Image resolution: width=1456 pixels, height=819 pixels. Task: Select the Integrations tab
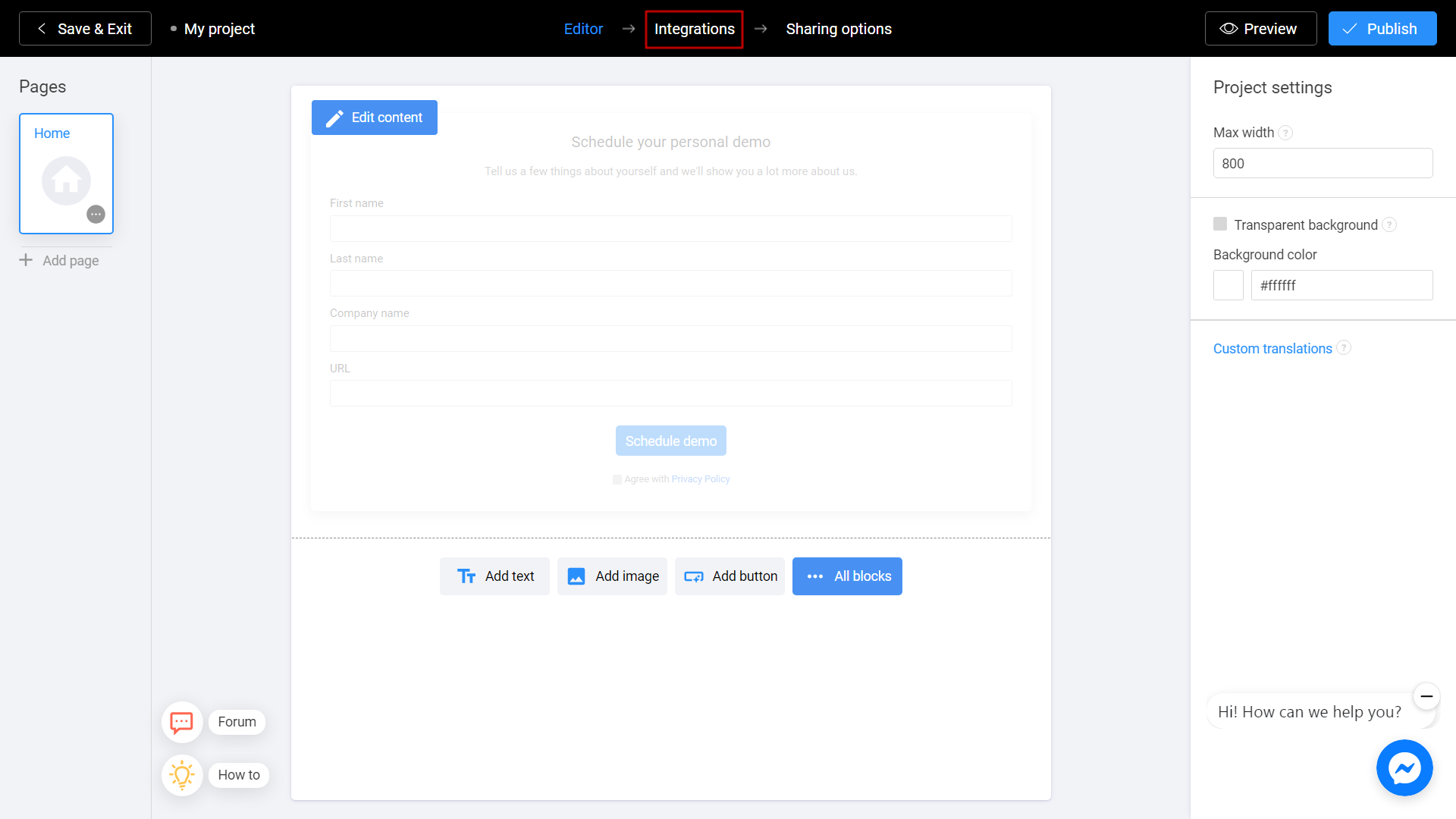[694, 28]
